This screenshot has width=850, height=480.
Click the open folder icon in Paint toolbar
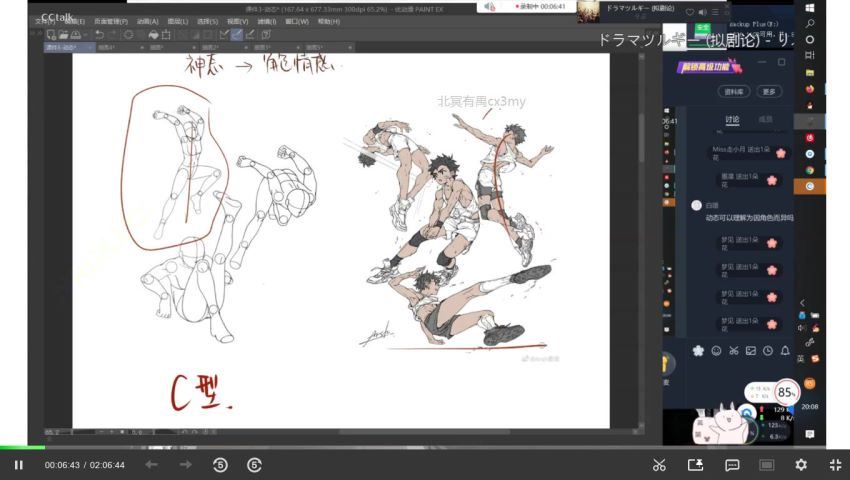[63, 35]
